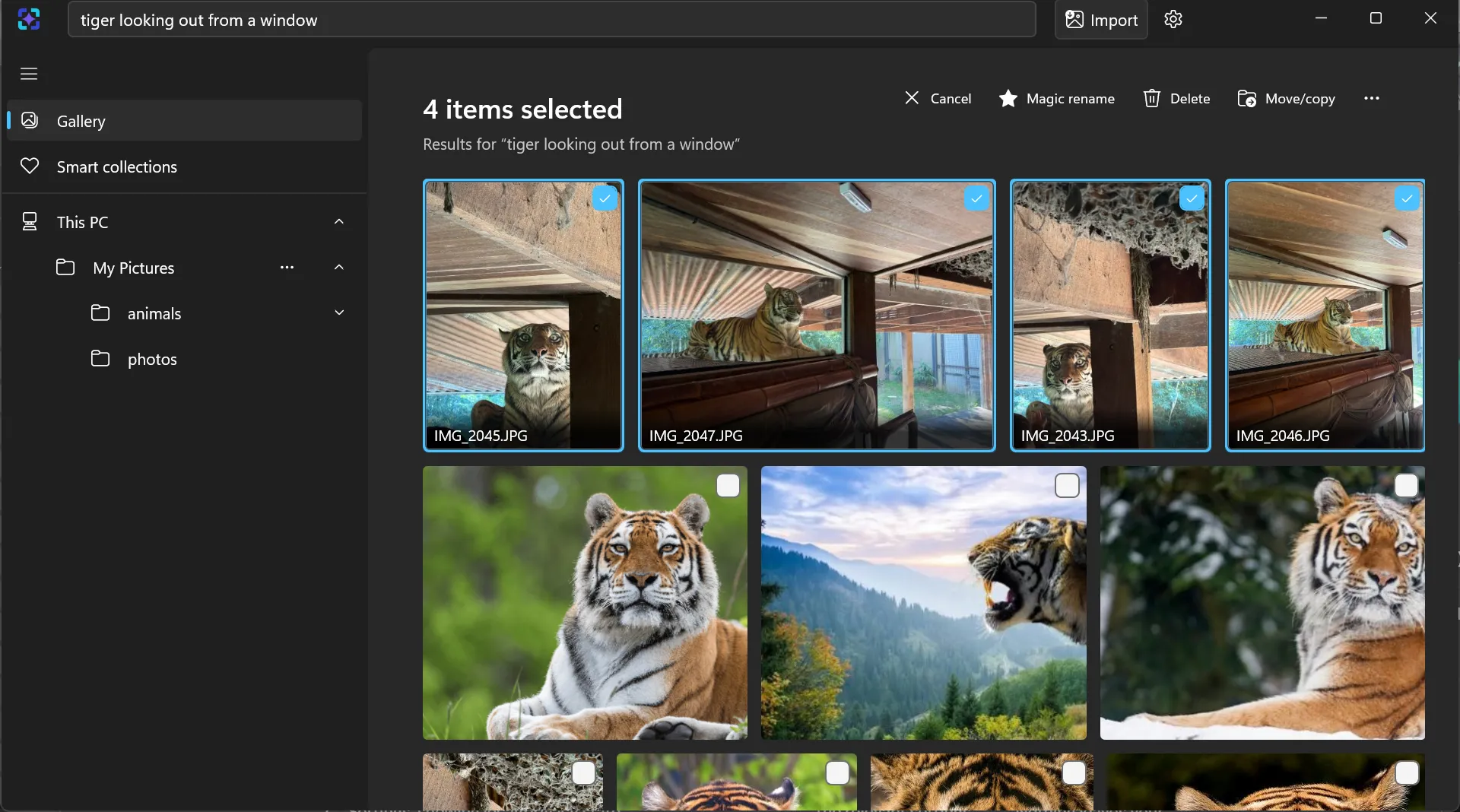Open the animals folder
The height and width of the screenshot is (812, 1460).
[154, 313]
